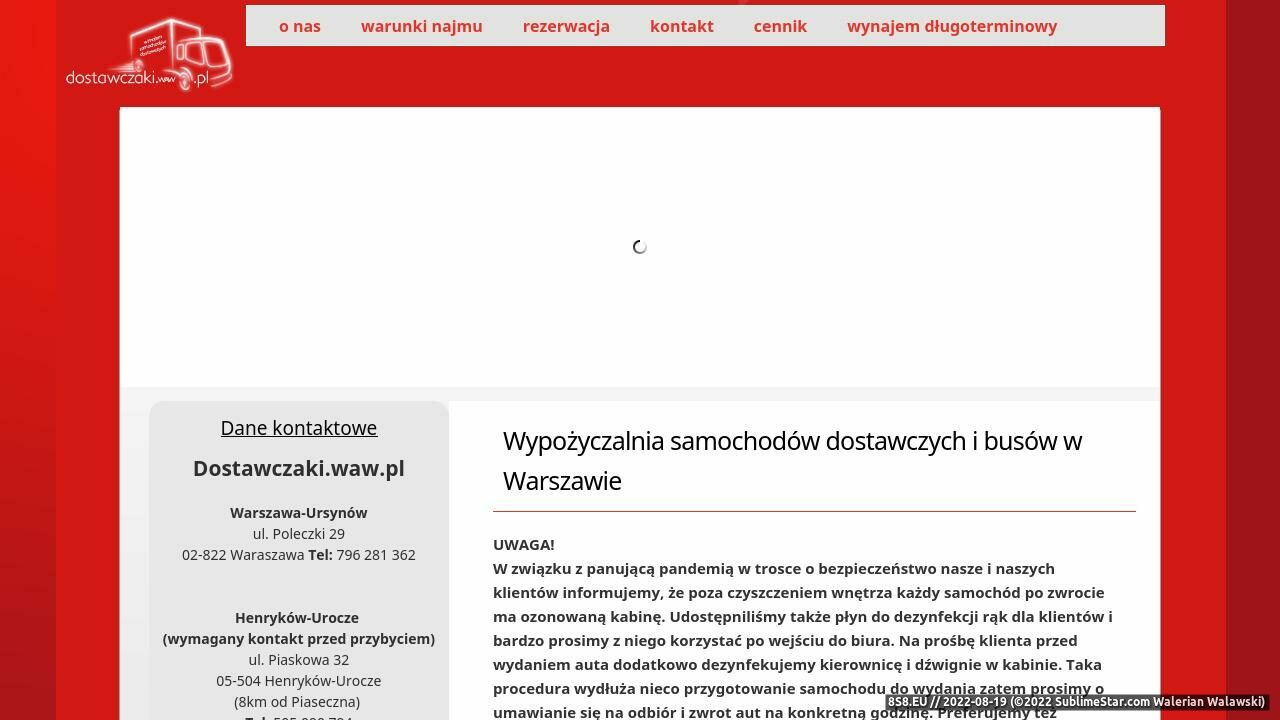This screenshot has height=720, width=1280.
Task: Go to the 'rezerwacja' page
Action: (x=566, y=26)
